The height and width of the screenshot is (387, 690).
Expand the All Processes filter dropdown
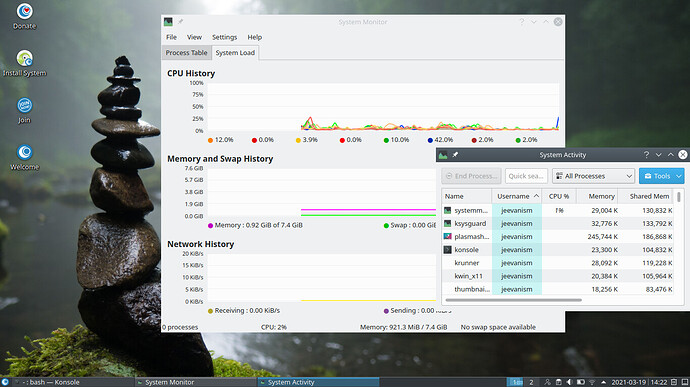point(593,176)
